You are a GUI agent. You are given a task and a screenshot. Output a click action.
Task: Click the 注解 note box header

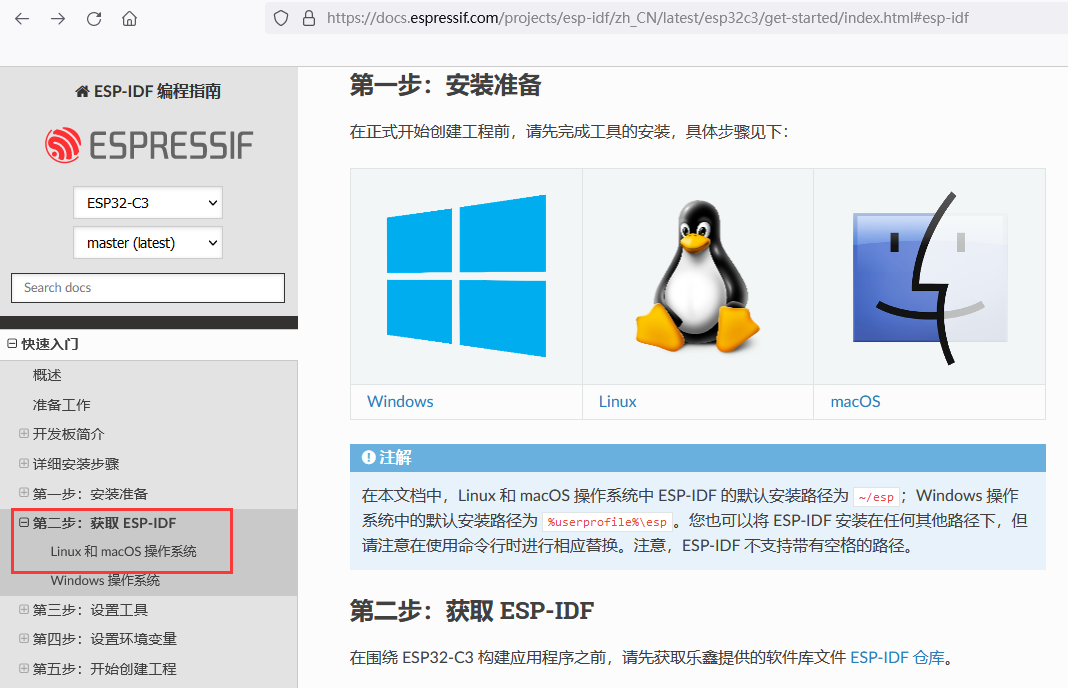697,458
